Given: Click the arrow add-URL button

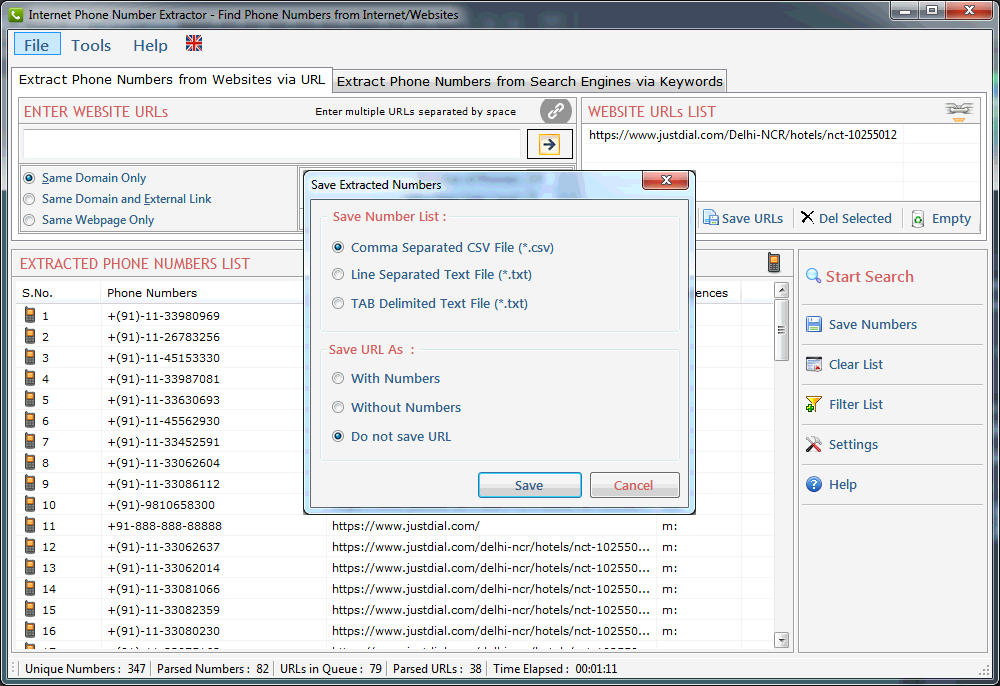Looking at the screenshot, I should click(x=549, y=144).
